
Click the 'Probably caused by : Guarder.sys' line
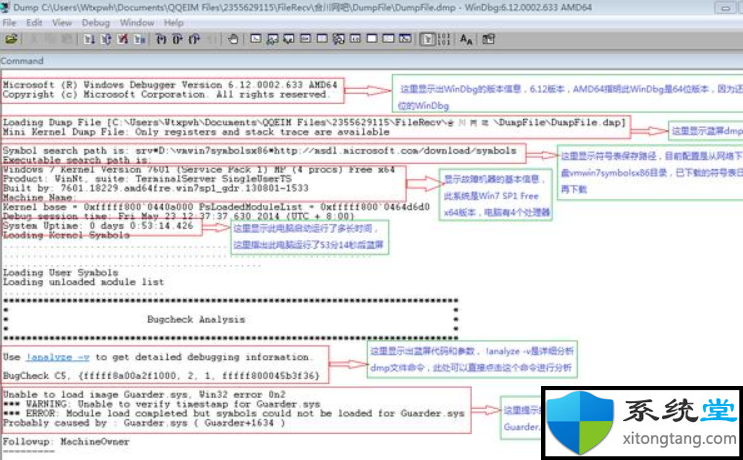144,423
